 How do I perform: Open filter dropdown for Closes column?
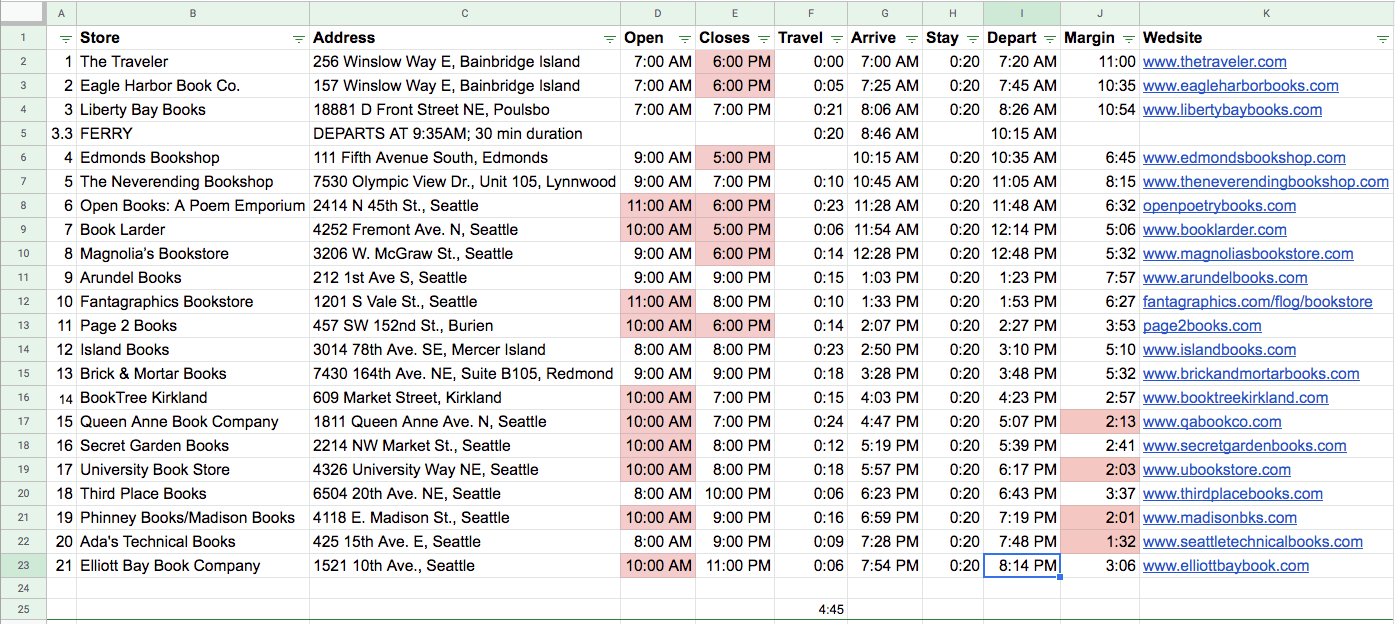(763, 38)
